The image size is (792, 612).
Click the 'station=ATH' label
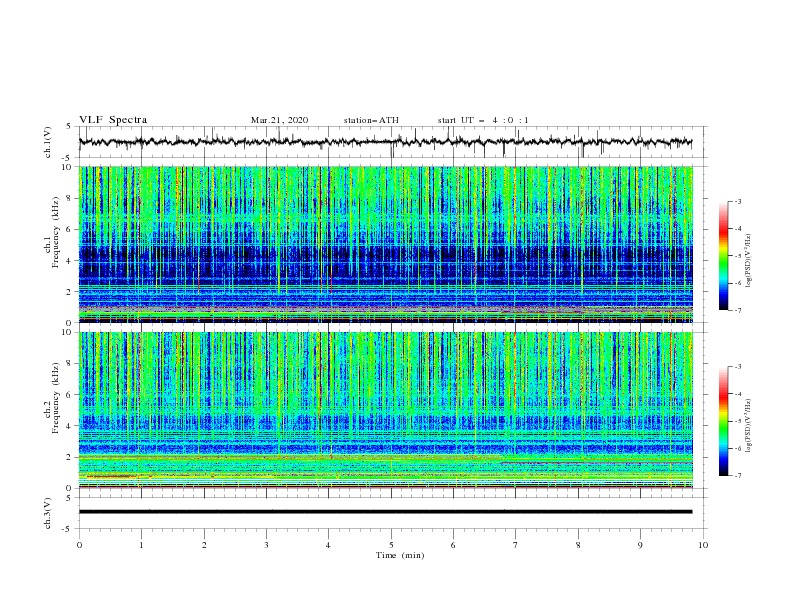371,120
